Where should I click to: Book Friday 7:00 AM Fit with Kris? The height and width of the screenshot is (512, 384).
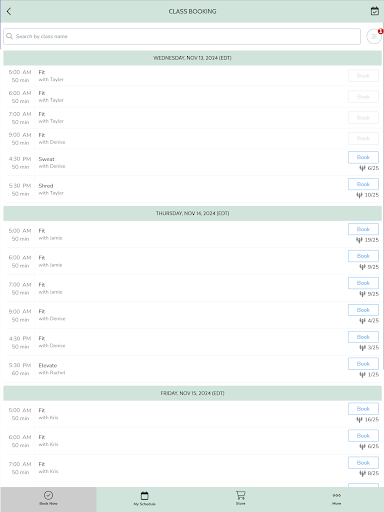coord(363,463)
